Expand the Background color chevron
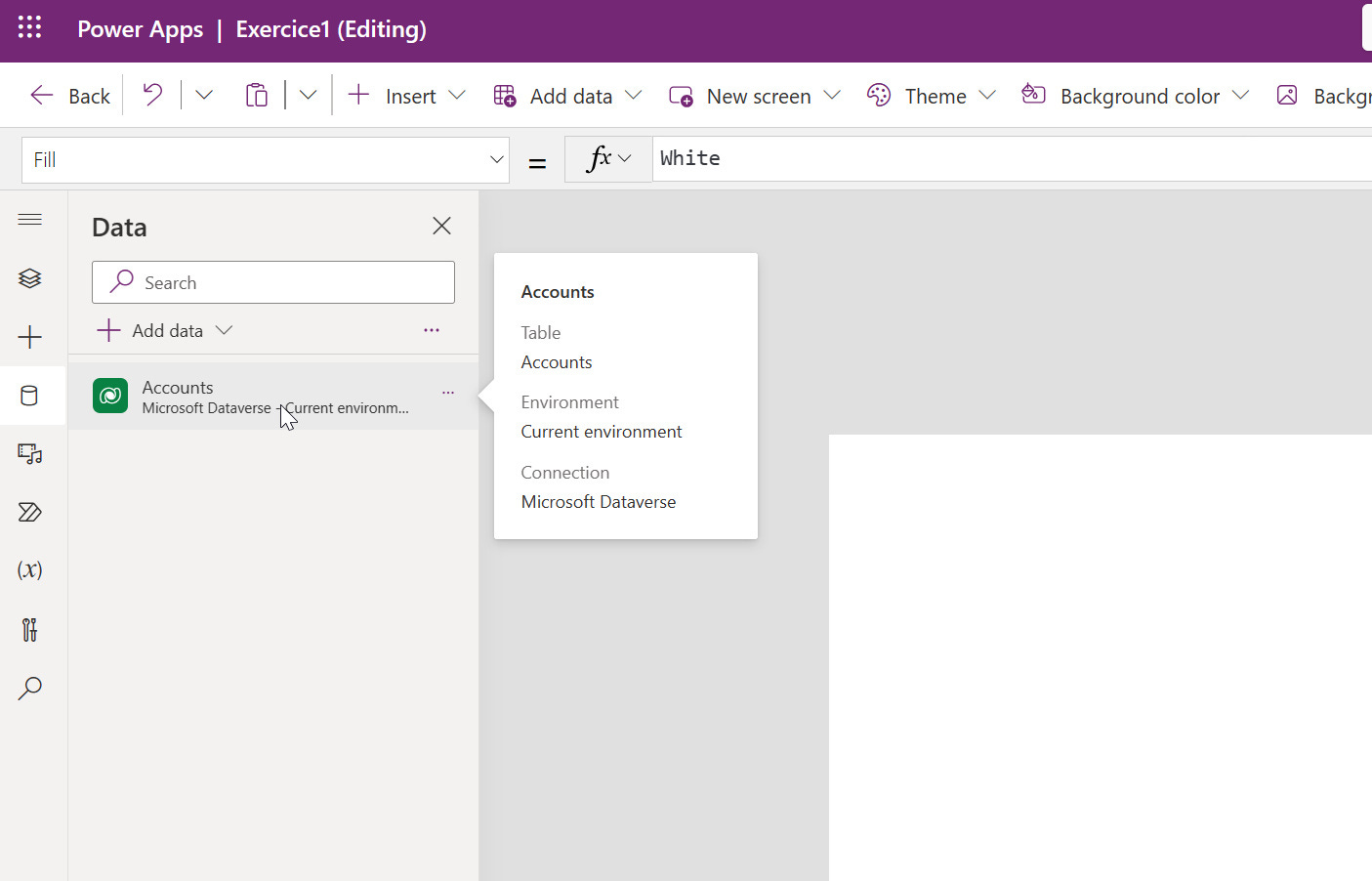 coord(1241,95)
